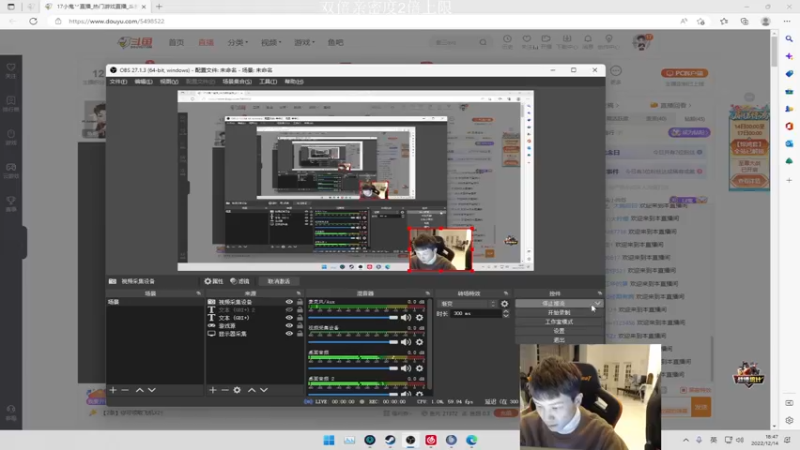Mute 视频采集设备 audio speaker icon
This screenshot has height=450, width=800.
click(x=406, y=342)
